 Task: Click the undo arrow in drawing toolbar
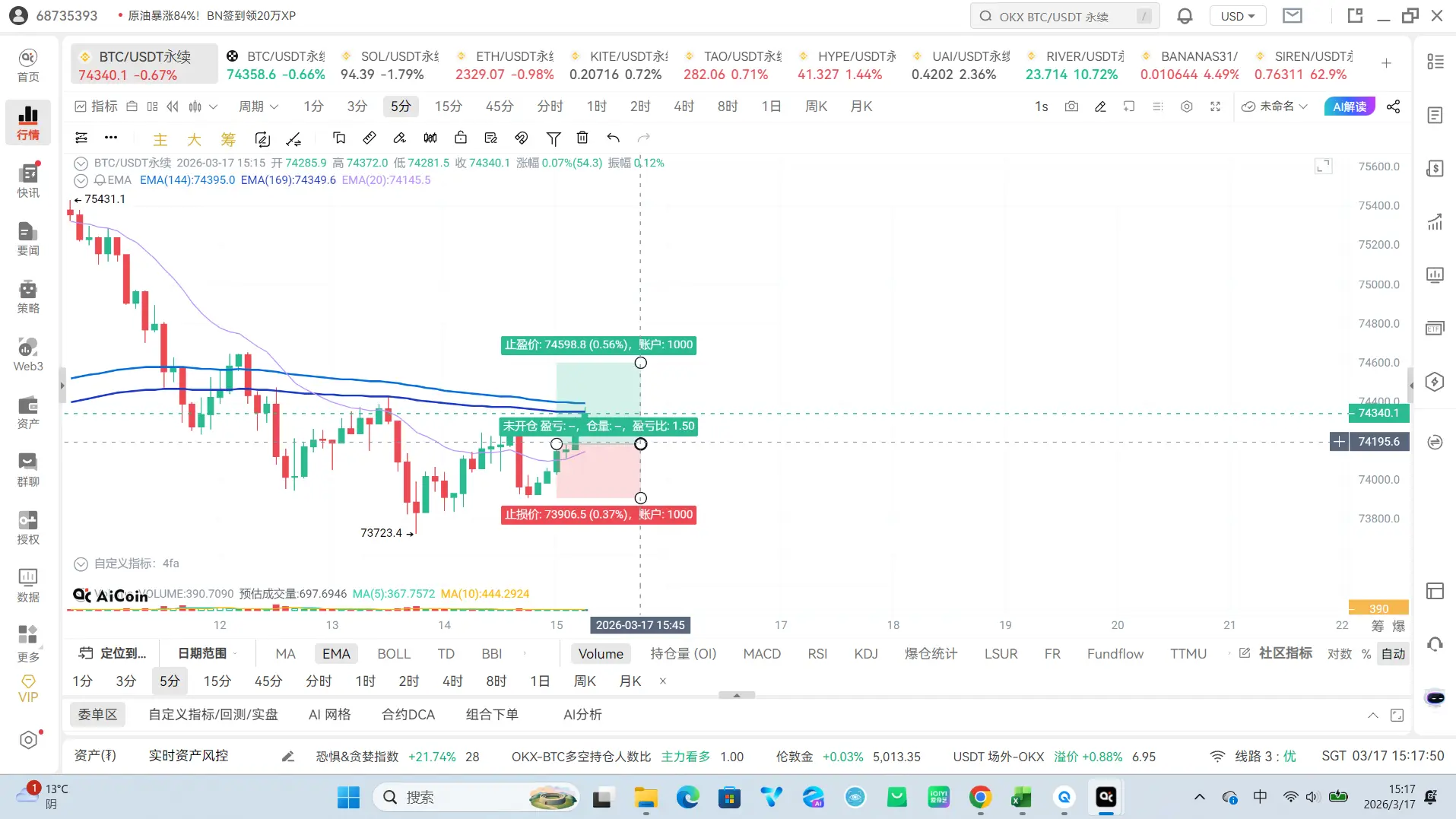pyautogui.click(x=613, y=138)
